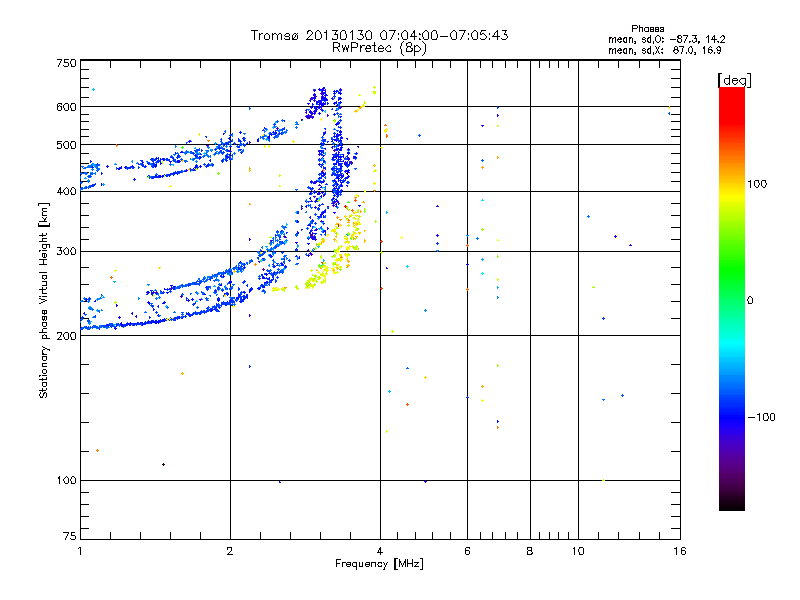Pick the red top of the colorbar
Screen dimensions: 800x600
point(732,99)
